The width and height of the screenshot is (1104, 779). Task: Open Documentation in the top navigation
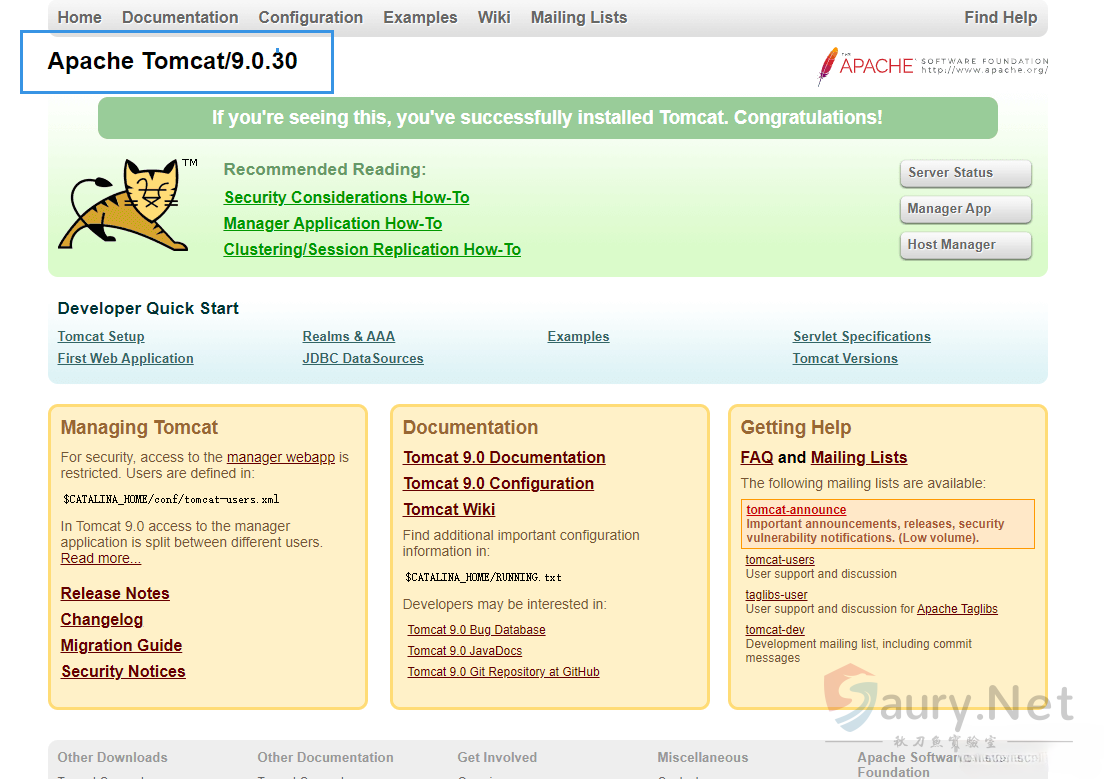tap(180, 17)
